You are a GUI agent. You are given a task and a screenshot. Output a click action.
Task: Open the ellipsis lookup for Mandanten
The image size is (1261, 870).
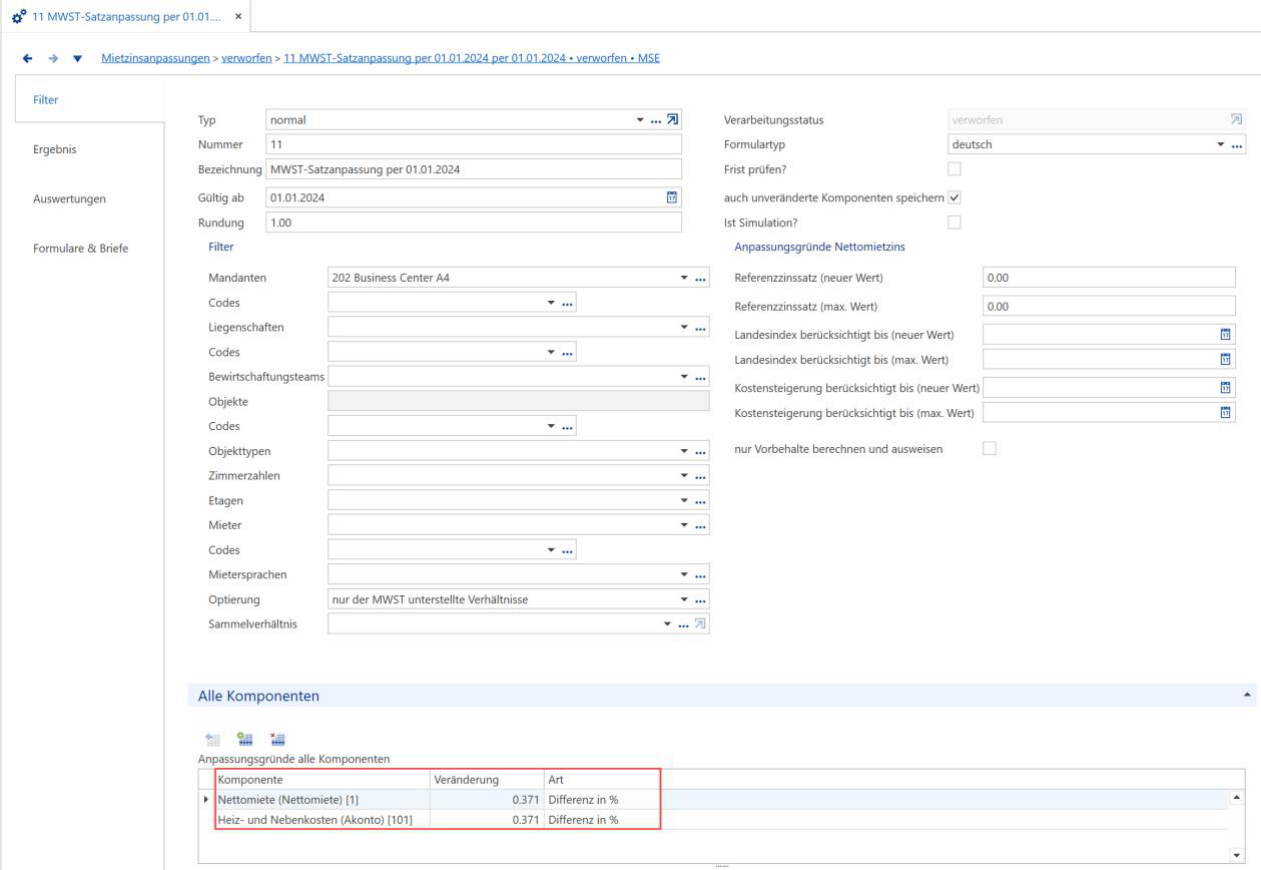[700, 278]
